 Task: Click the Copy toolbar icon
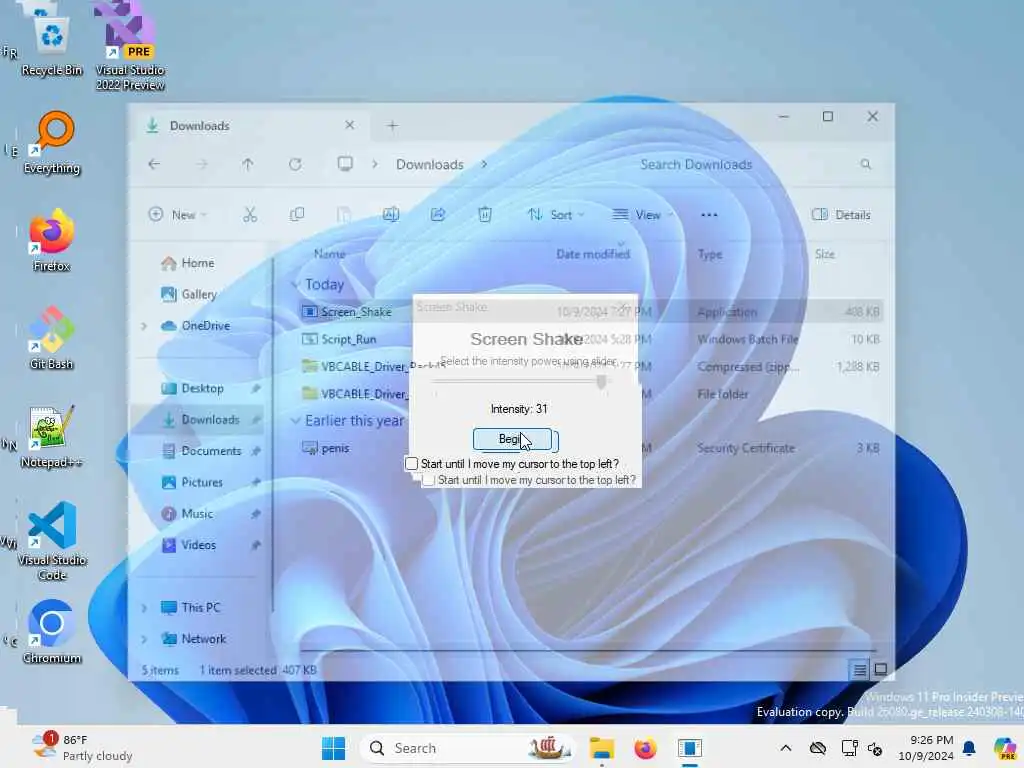(297, 214)
